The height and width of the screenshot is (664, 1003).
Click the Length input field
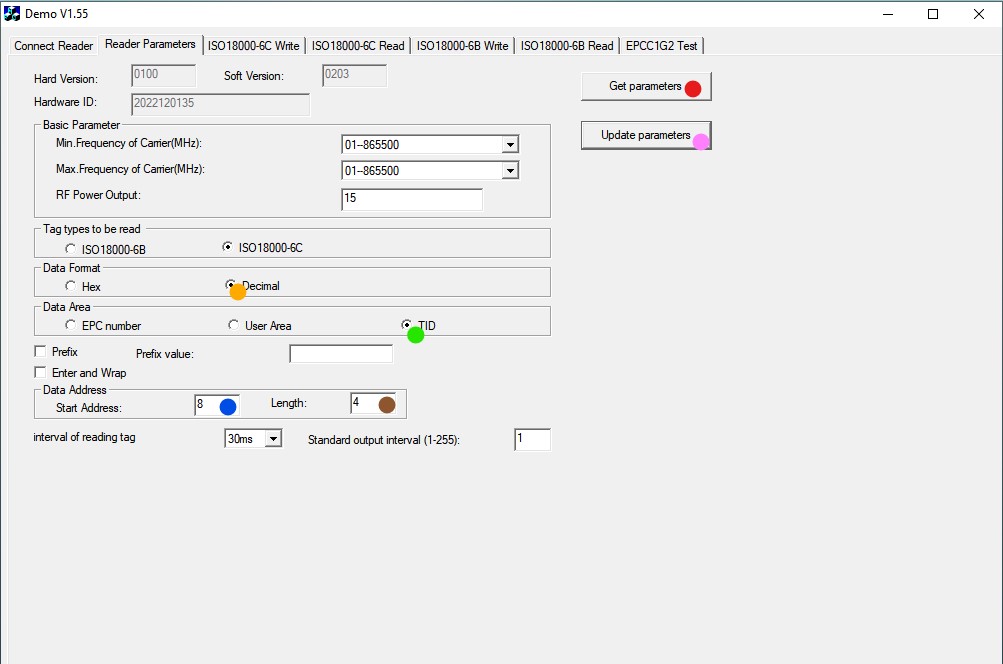(374, 403)
